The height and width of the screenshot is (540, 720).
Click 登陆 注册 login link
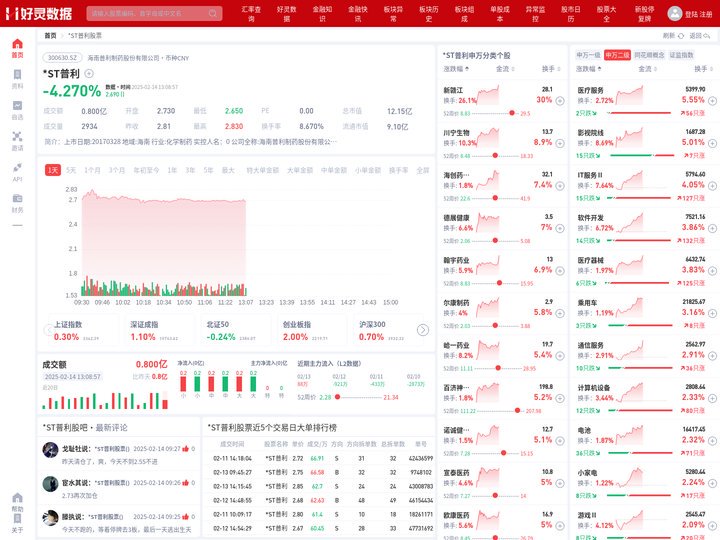[x=698, y=14]
